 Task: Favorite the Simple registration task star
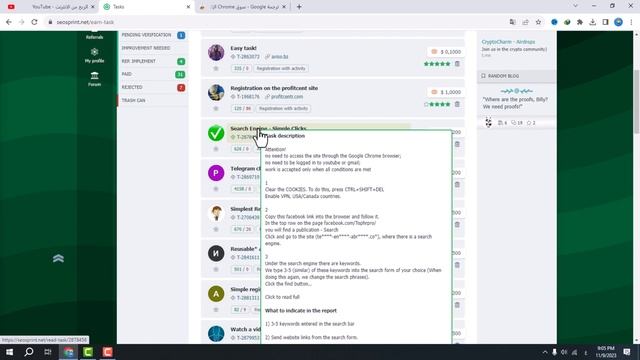[x=216, y=310]
